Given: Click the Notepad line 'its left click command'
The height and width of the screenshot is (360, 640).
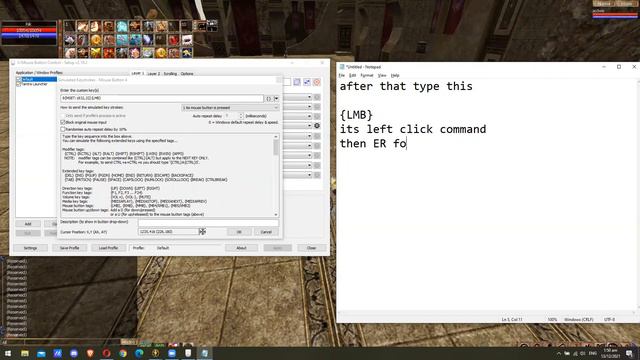Looking at the screenshot, I should (x=413, y=129).
